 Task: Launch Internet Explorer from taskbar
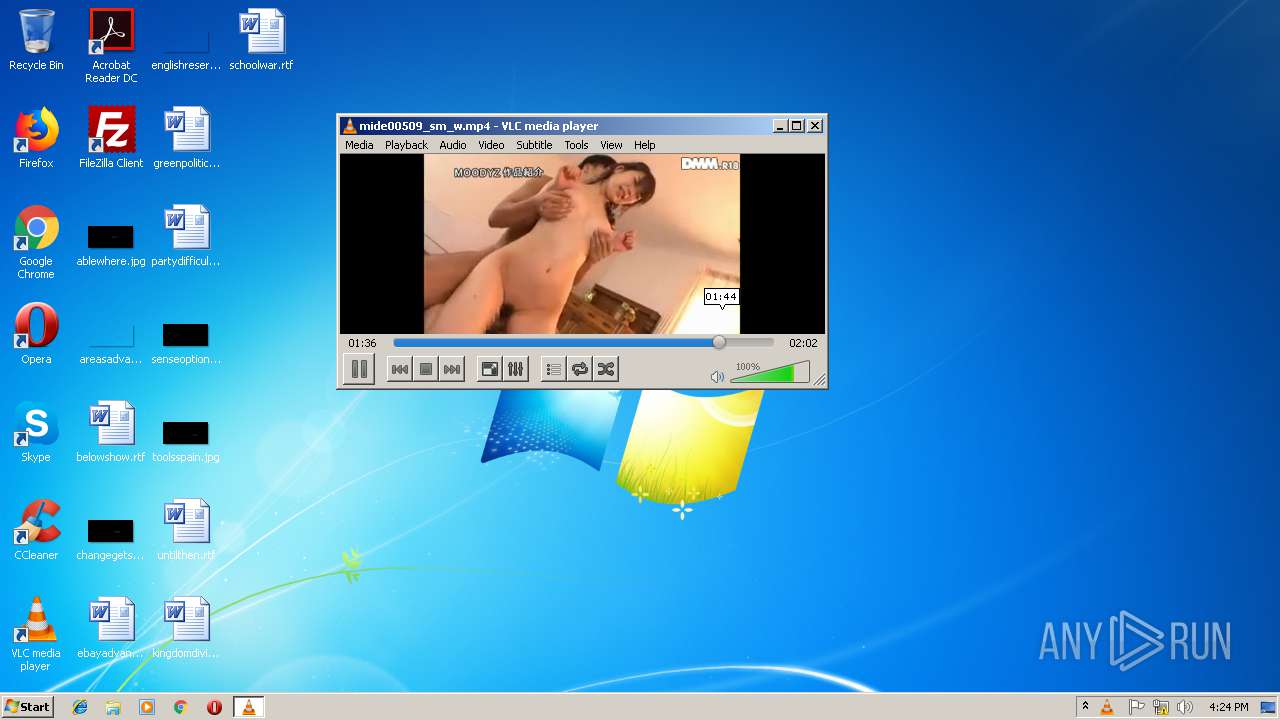[x=80, y=707]
